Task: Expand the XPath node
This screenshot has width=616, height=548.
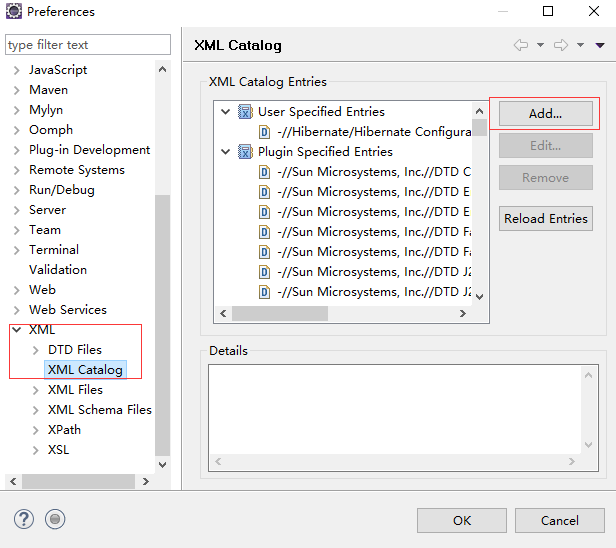Action: (35, 430)
